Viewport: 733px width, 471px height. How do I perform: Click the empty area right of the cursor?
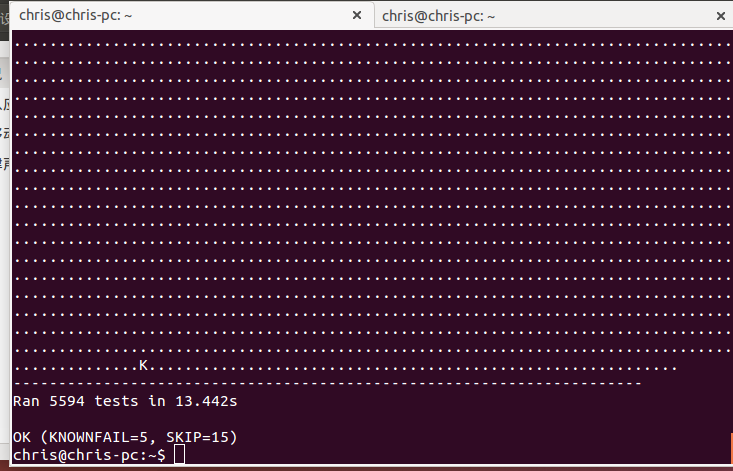point(450,455)
